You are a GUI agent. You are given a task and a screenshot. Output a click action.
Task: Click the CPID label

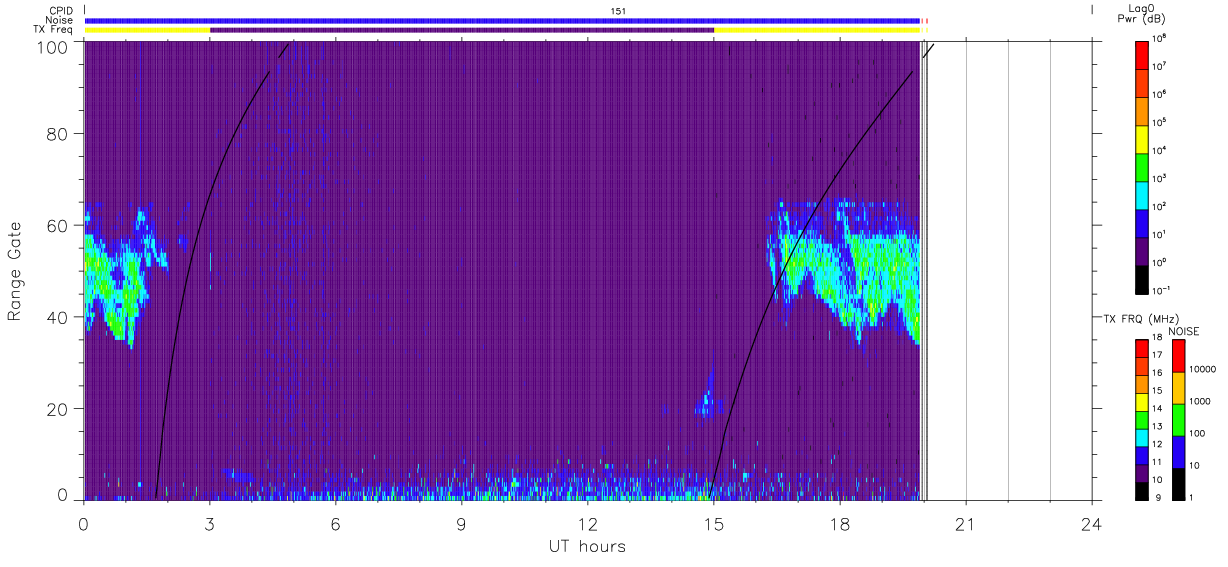pos(59,10)
